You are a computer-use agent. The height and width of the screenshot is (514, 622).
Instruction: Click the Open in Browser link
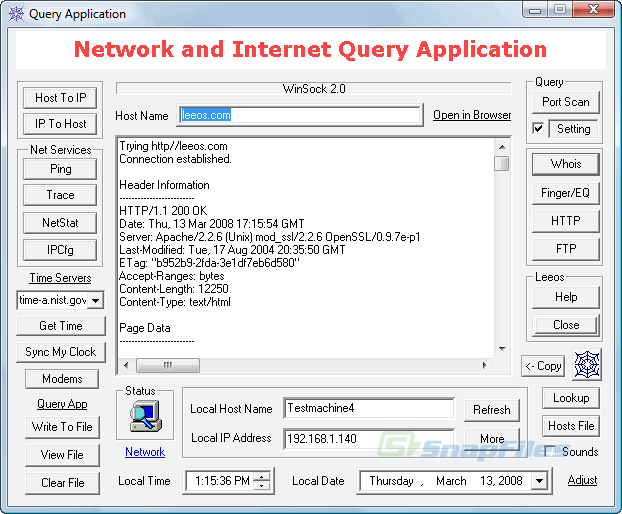pos(472,115)
